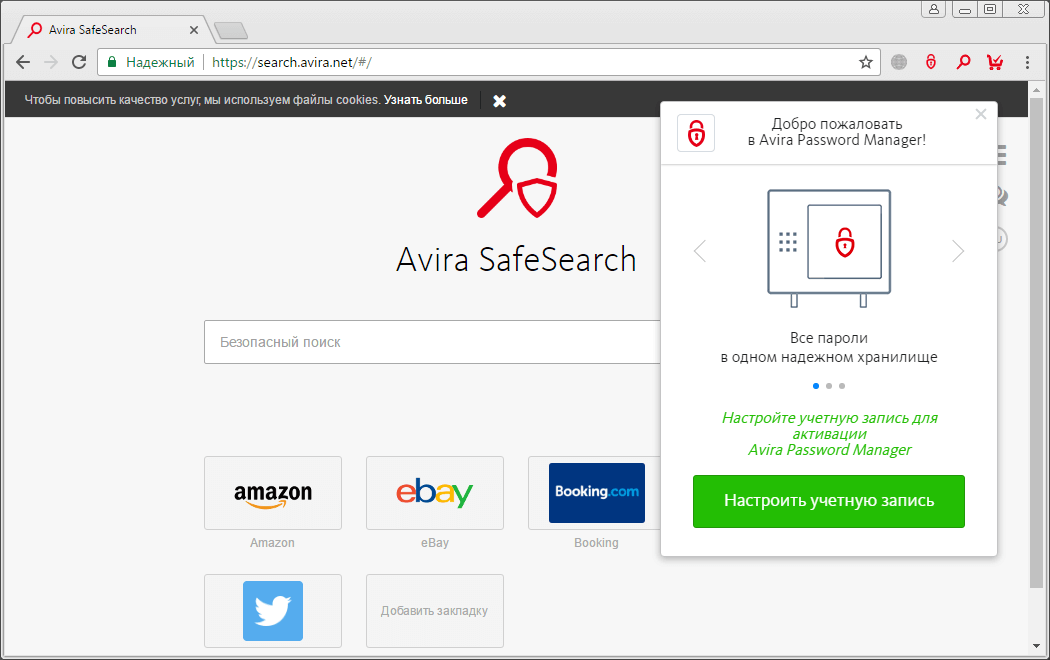Open the Avira Safe Shopping cart icon
This screenshot has width=1050, height=660.
click(994, 61)
